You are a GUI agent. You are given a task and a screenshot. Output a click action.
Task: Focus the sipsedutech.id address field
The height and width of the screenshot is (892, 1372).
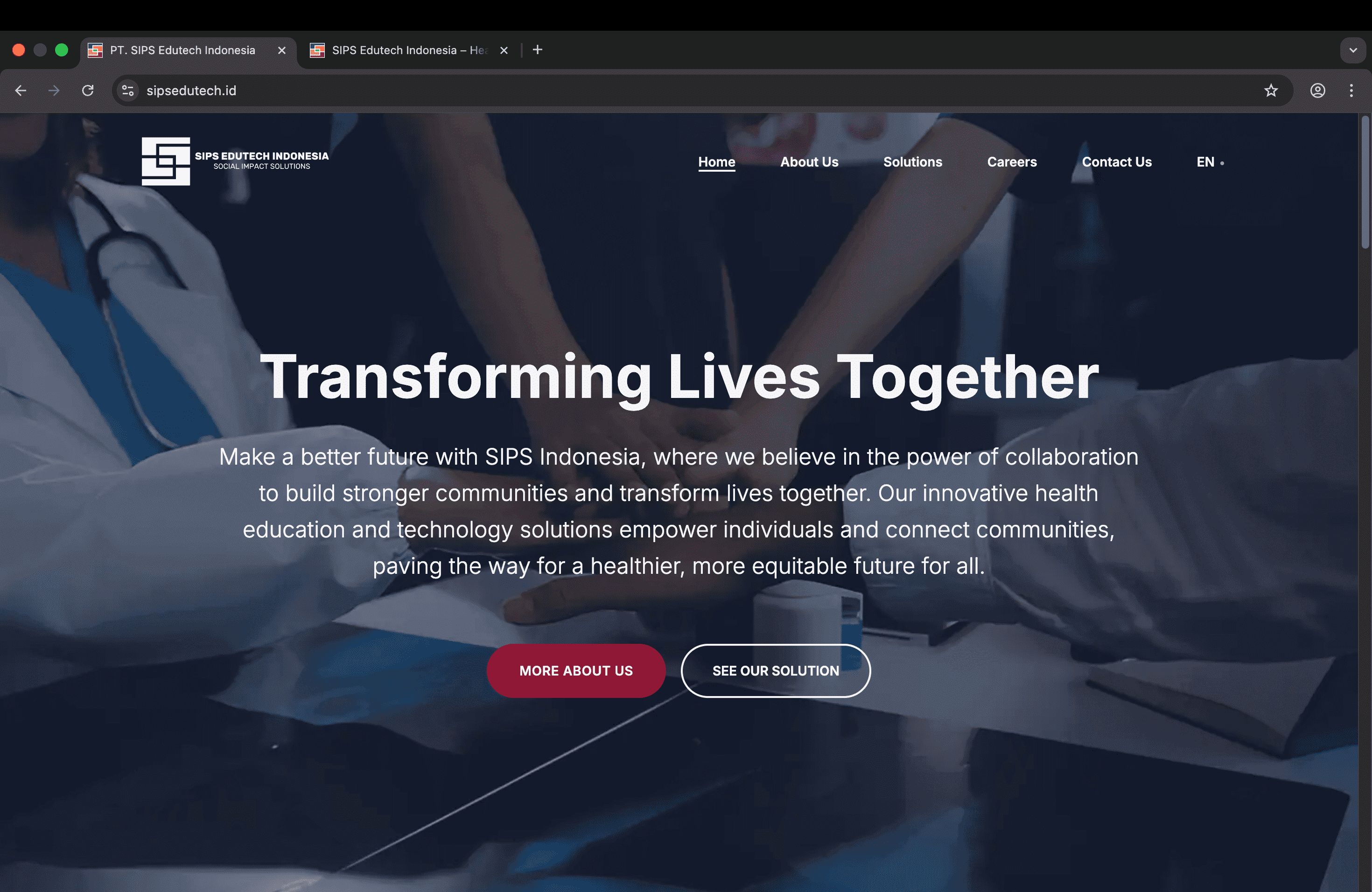pos(692,91)
